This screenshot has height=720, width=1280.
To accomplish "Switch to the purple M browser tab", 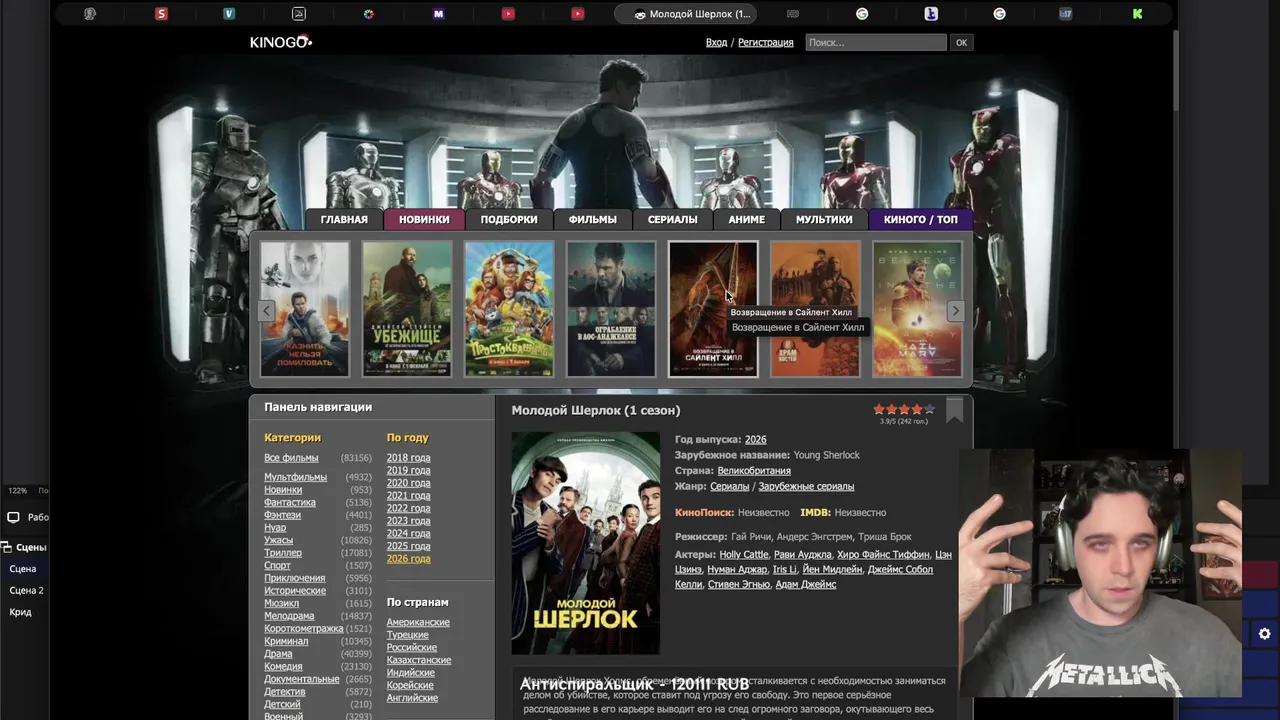I will coord(438,14).
